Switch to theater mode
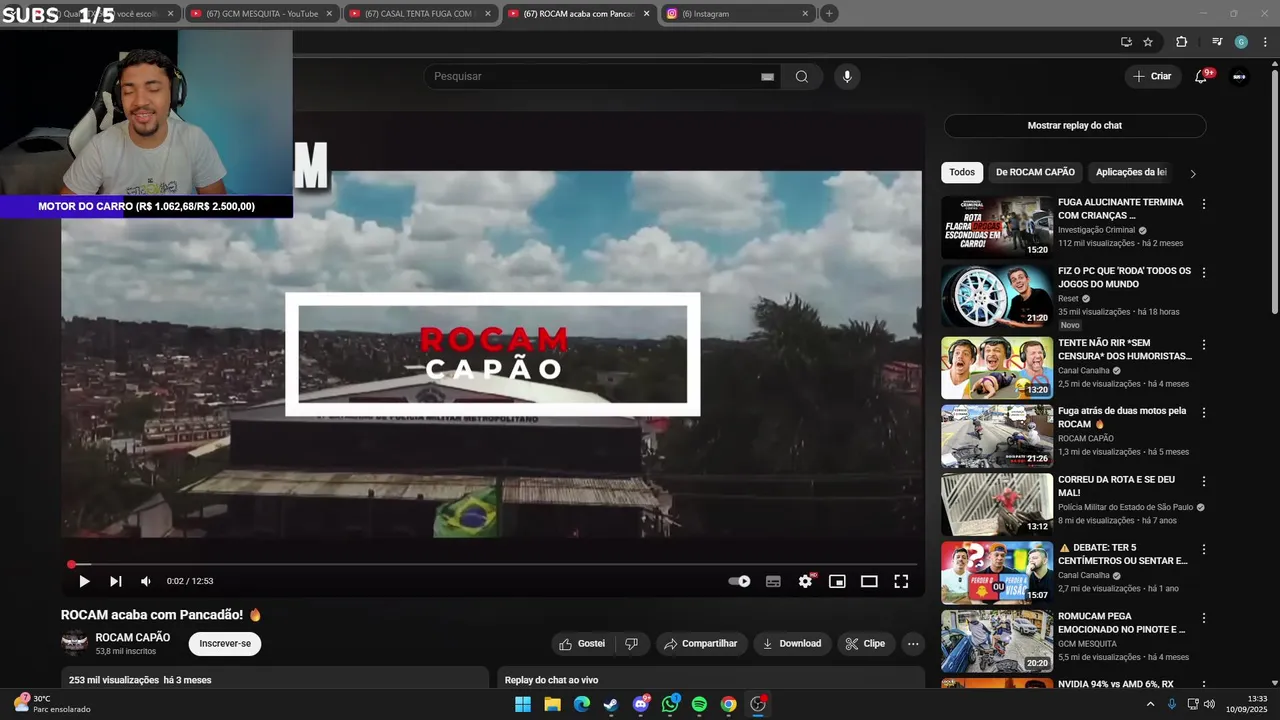This screenshot has height=720, width=1280. coord(869,581)
